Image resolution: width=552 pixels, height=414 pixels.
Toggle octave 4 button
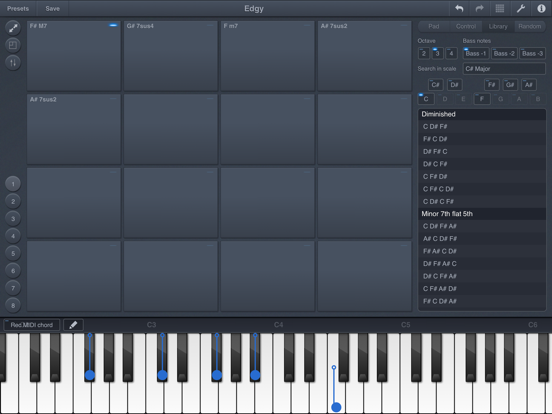click(x=451, y=54)
